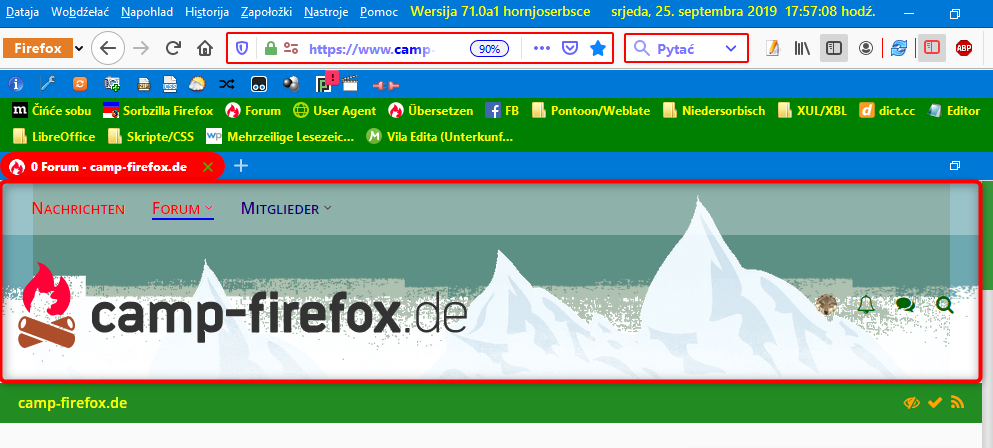This screenshot has width=993, height=448.
Task: Click the CSS file icon
Action: 170,84
